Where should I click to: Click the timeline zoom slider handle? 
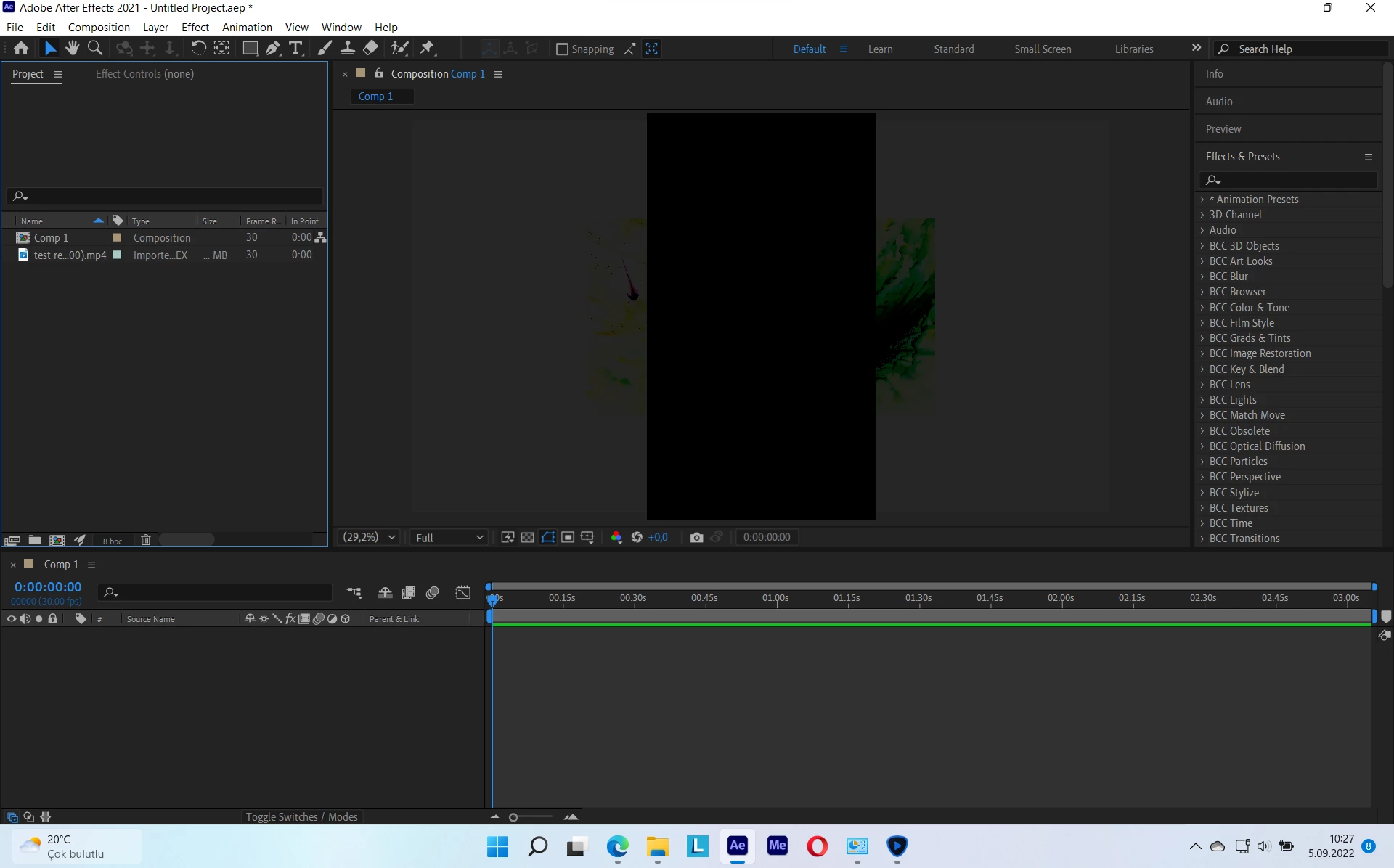(x=513, y=817)
